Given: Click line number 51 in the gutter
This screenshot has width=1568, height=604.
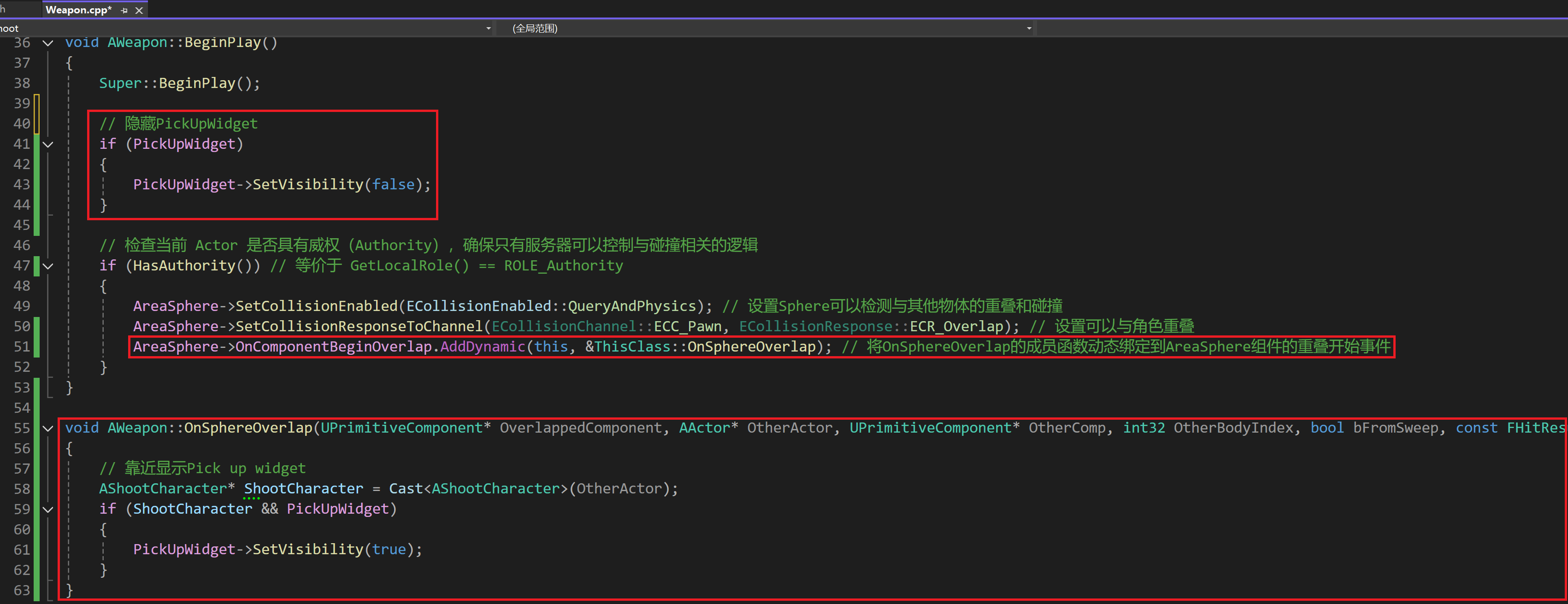Looking at the screenshot, I should 22,347.
